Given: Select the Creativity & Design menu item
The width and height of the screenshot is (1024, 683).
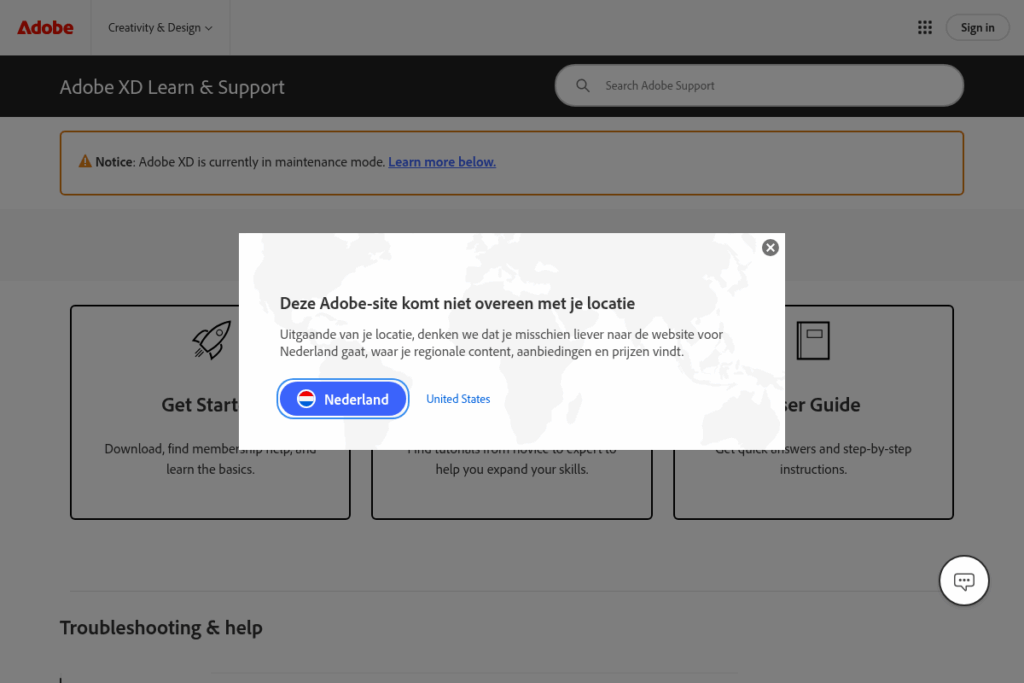Looking at the screenshot, I should (155, 28).
